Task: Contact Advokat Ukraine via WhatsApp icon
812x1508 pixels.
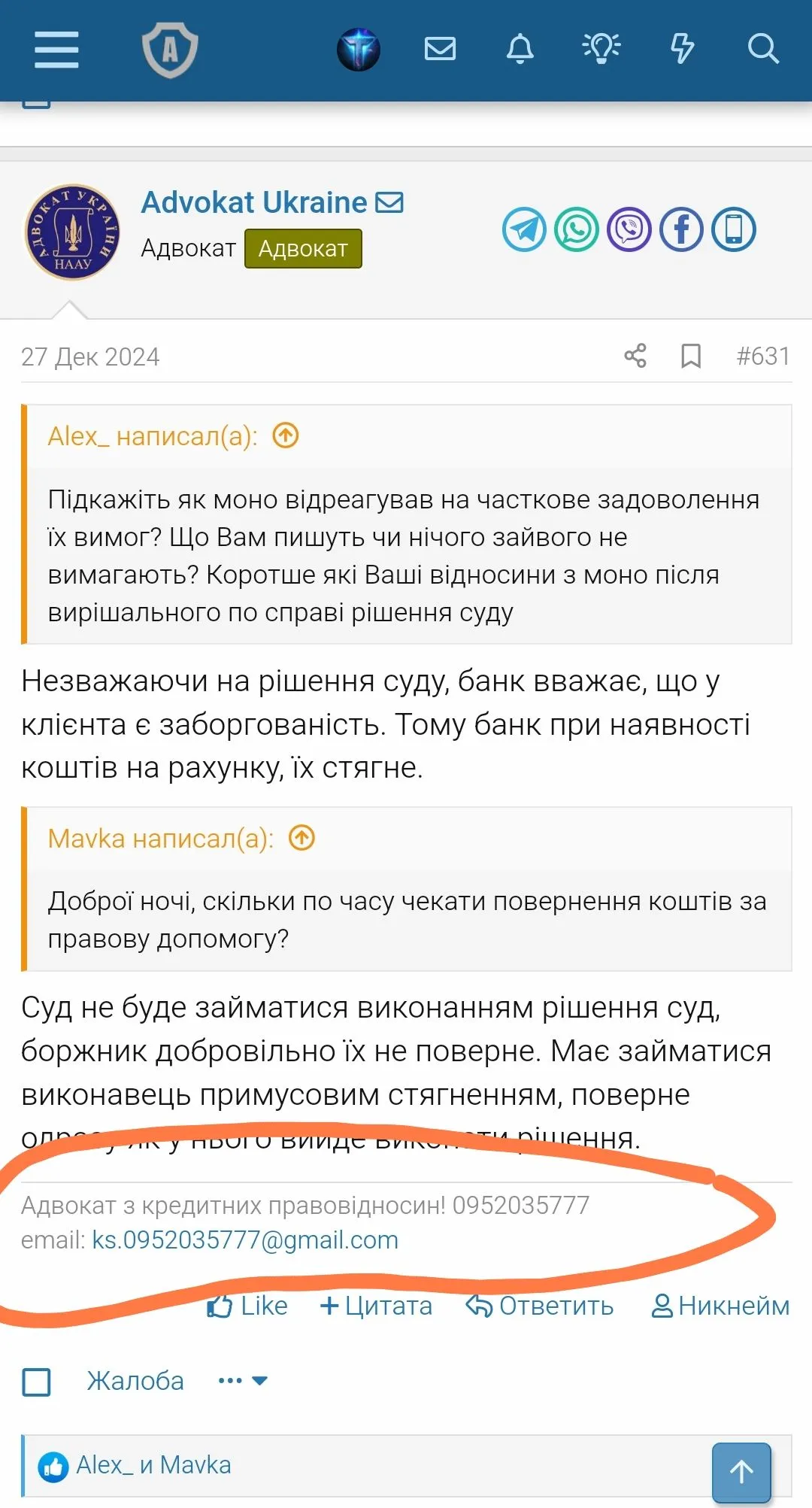Action: point(577,229)
